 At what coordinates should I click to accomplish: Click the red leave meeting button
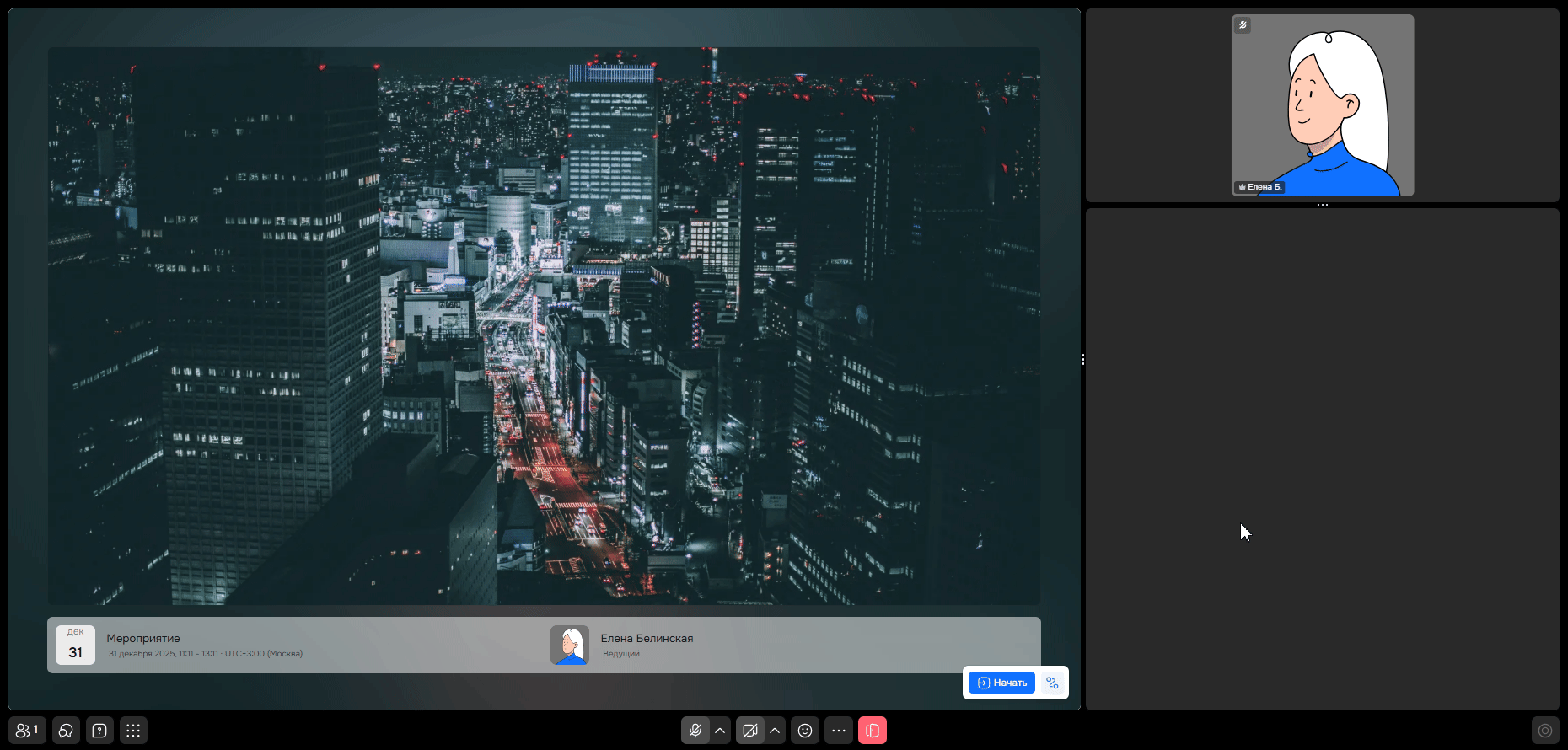point(873,731)
